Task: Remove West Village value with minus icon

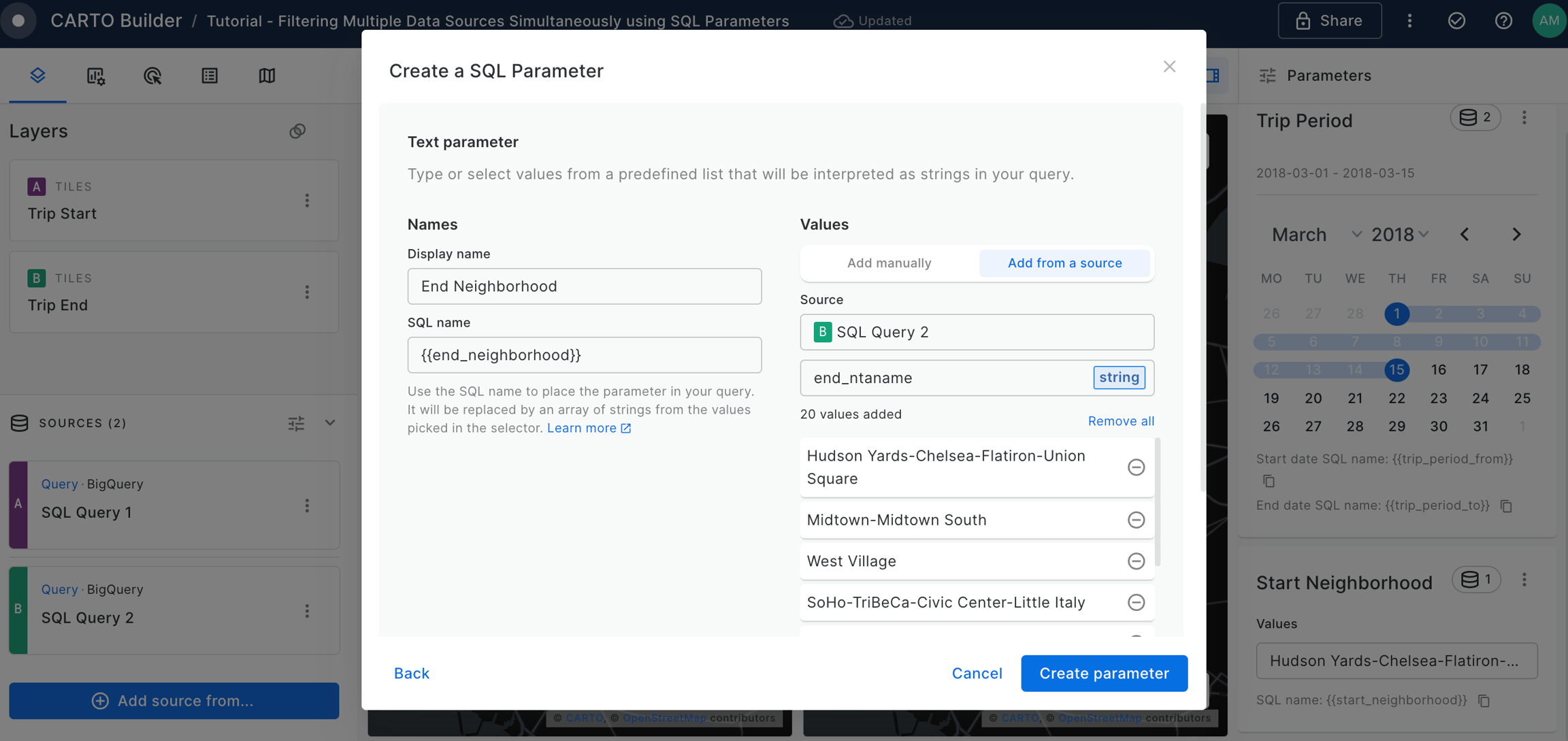Action: [x=1136, y=561]
